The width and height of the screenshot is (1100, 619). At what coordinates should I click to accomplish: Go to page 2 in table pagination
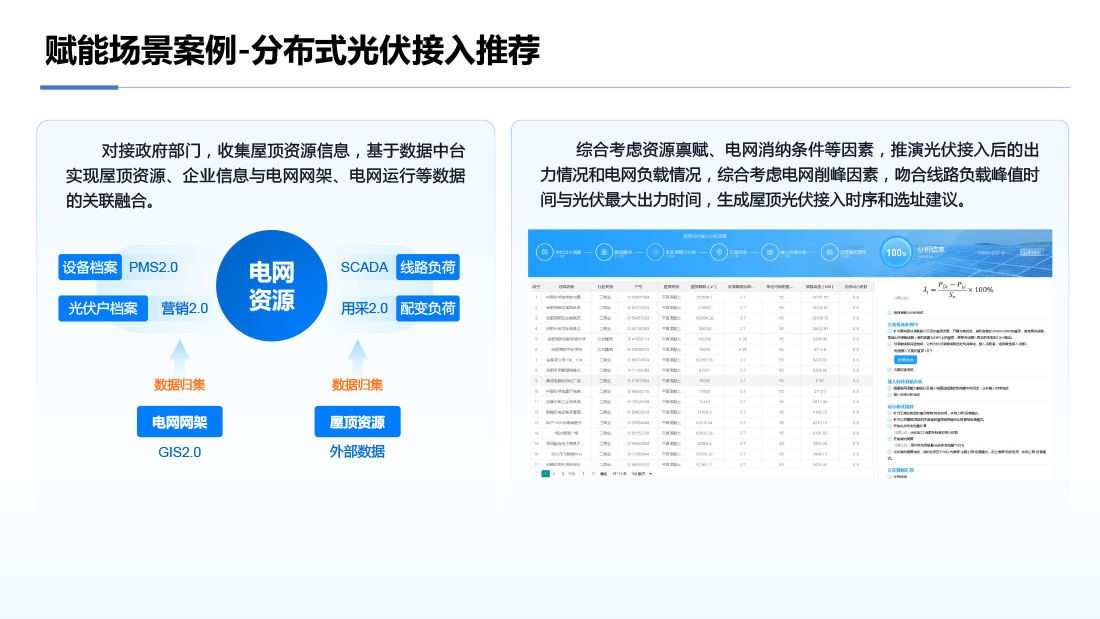[x=554, y=473]
